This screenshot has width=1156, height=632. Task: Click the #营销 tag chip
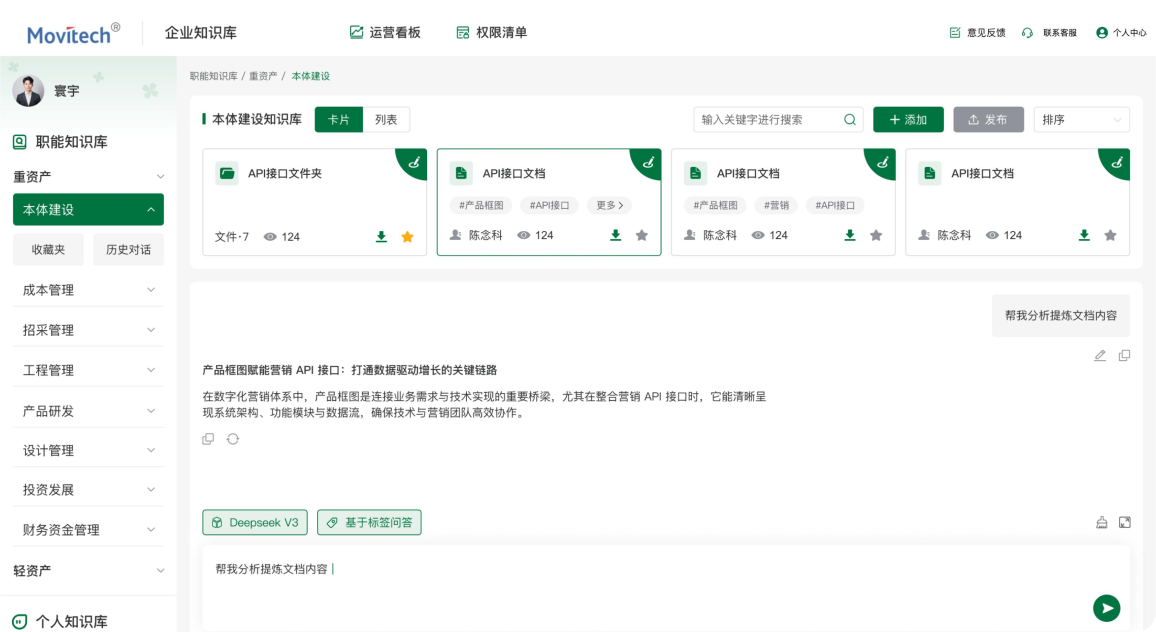[x=776, y=205]
